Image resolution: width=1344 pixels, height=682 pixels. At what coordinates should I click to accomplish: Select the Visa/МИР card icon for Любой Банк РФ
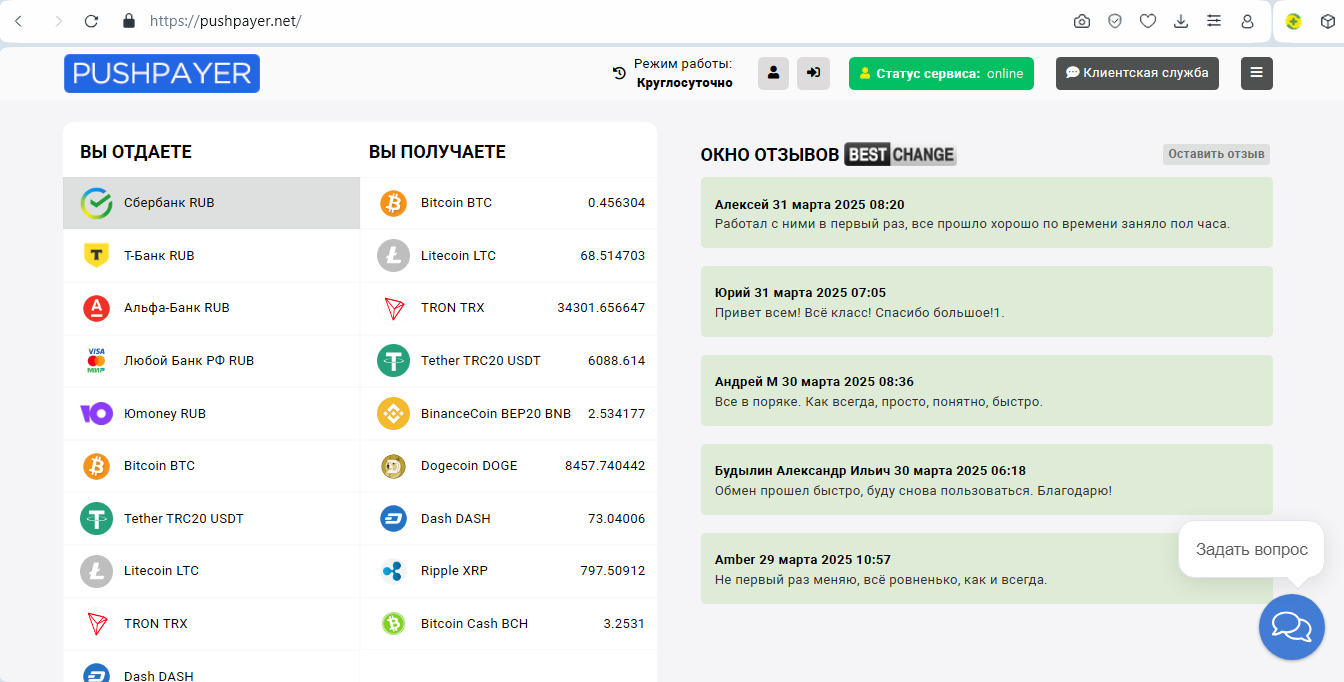click(96, 361)
